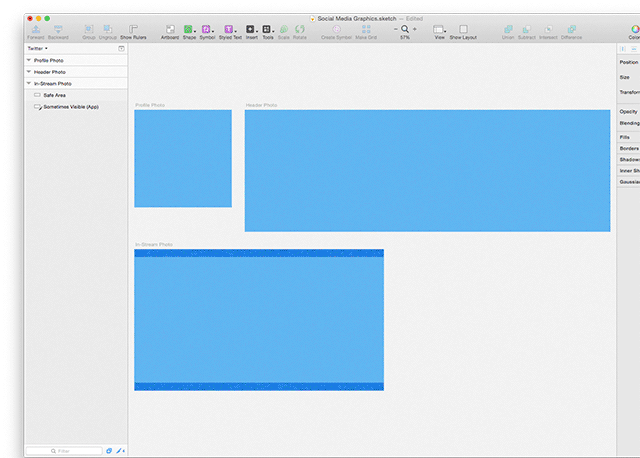640x458 pixels.
Task: Select the Sometimes Visible (App) layer
Action: (x=76, y=107)
